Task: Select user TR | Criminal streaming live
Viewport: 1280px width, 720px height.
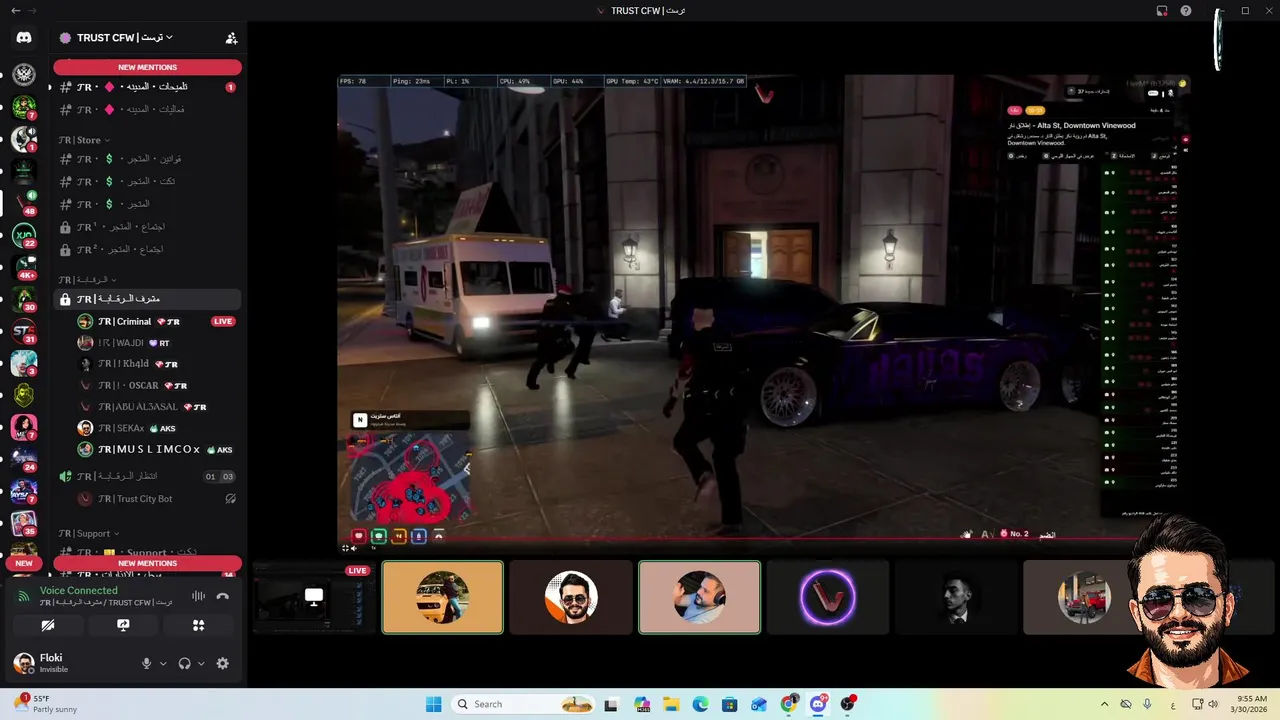Action: click(155, 321)
